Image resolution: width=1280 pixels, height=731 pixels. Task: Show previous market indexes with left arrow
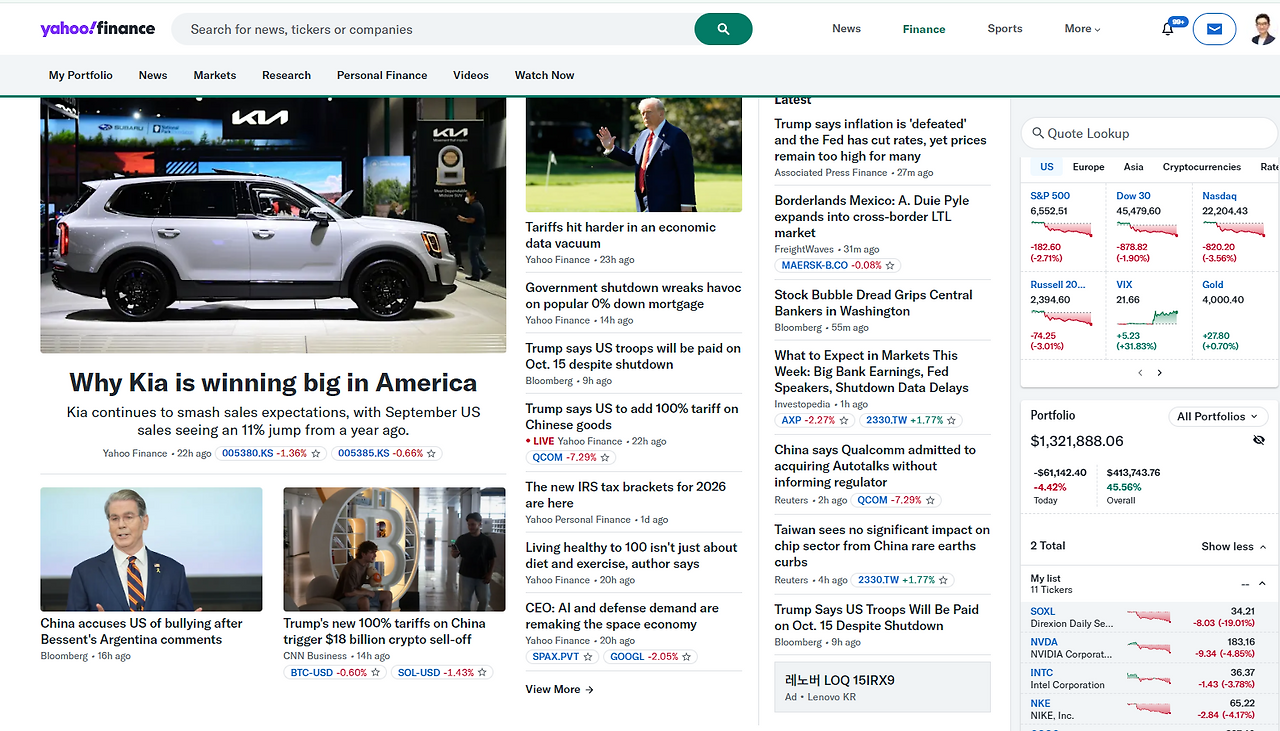pyautogui.click(x=1140, y=373)
